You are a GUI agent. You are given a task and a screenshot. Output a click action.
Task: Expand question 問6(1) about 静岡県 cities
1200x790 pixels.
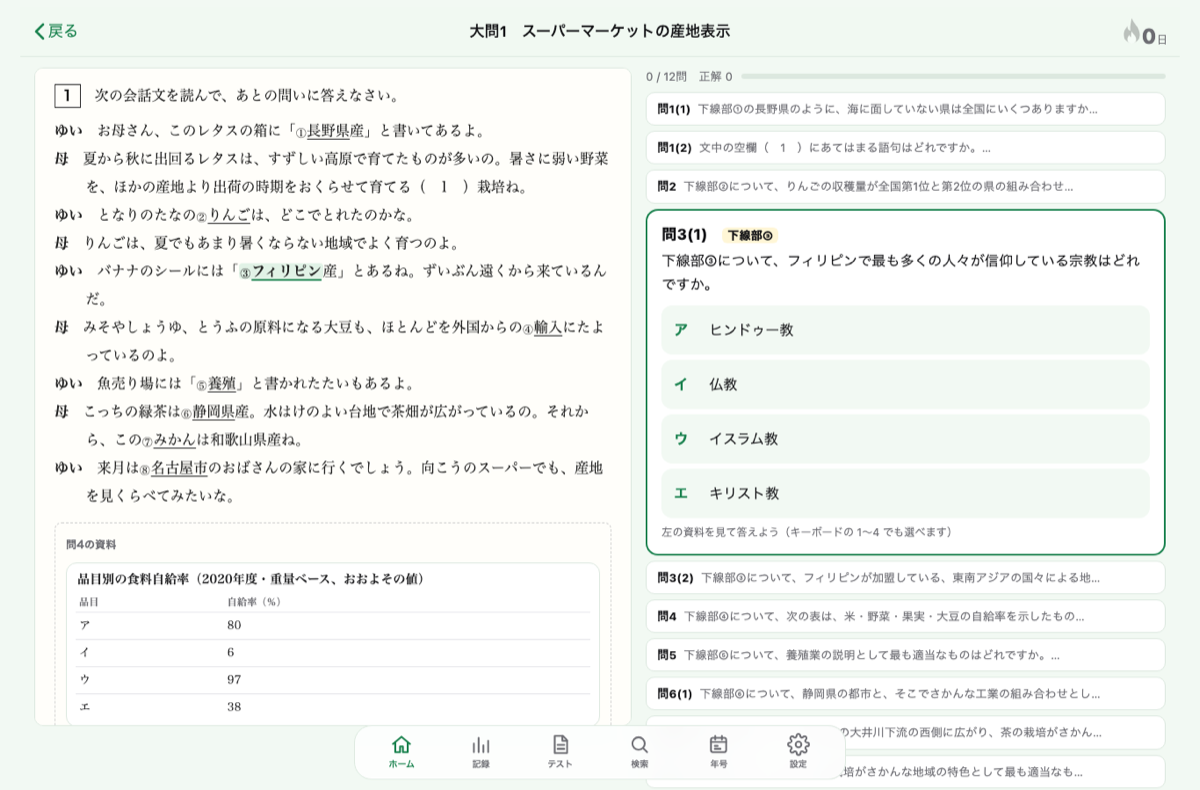[x=905, y=694]
